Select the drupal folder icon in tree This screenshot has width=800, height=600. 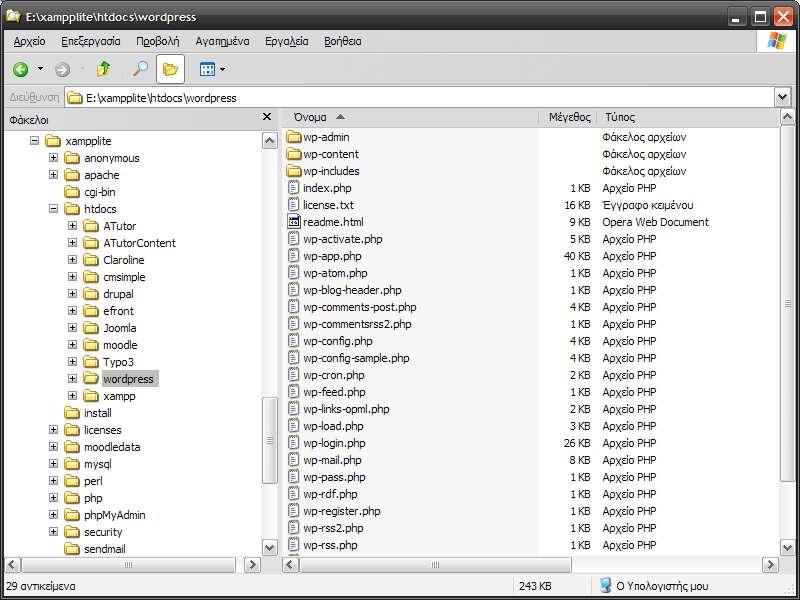tap(91, 294)
